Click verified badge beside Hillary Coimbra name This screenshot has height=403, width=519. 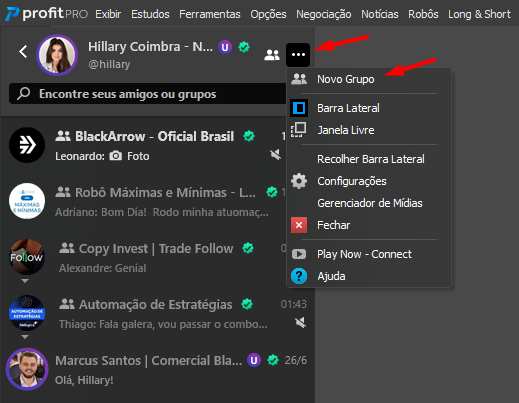tap(244, 47)
